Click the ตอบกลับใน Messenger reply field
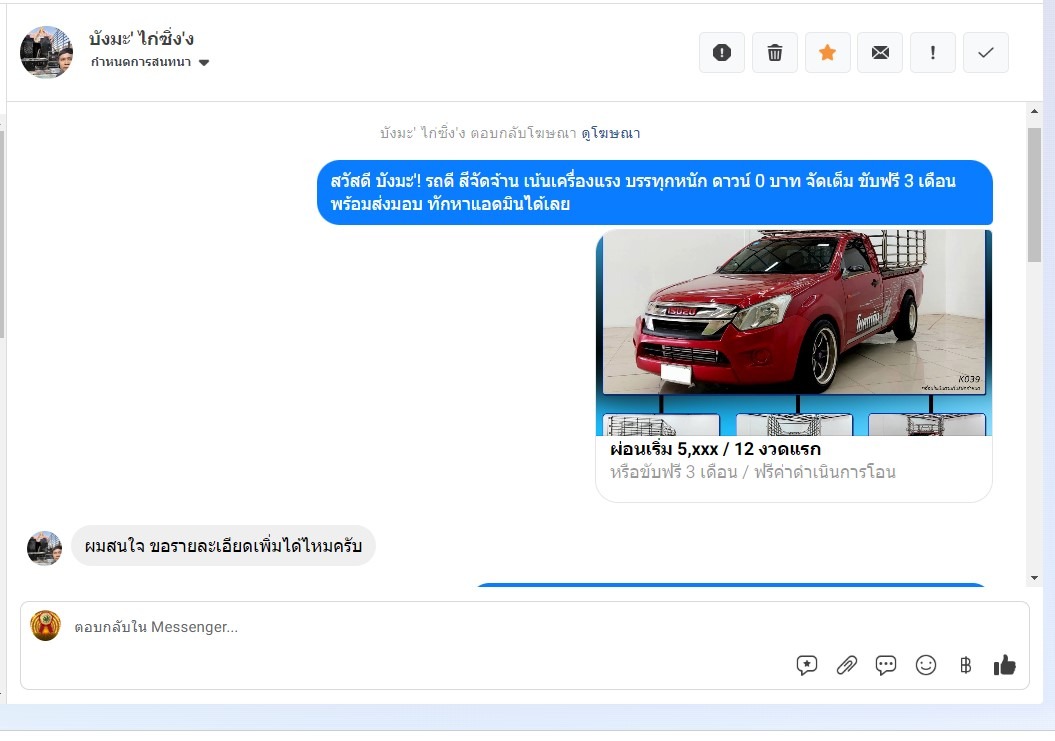Image resolution: width=1055 pixels, height=741 pixels. 400,627
